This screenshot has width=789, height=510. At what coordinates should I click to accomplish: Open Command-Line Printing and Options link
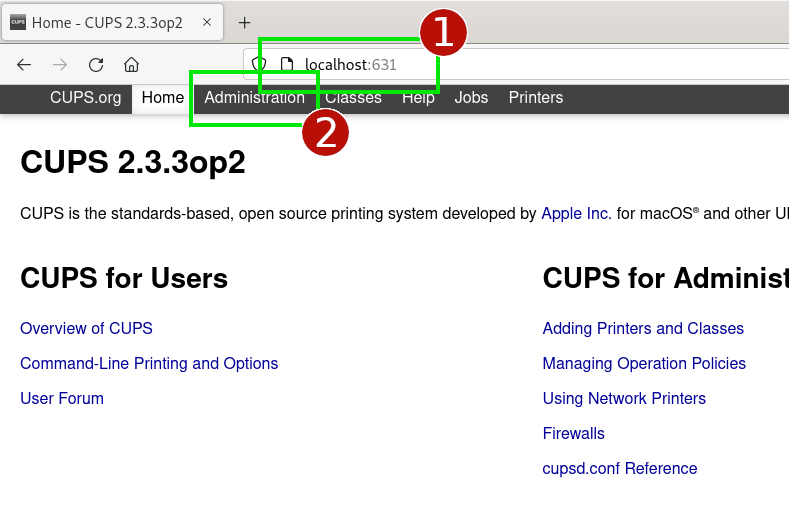click(x=149, y=364)
